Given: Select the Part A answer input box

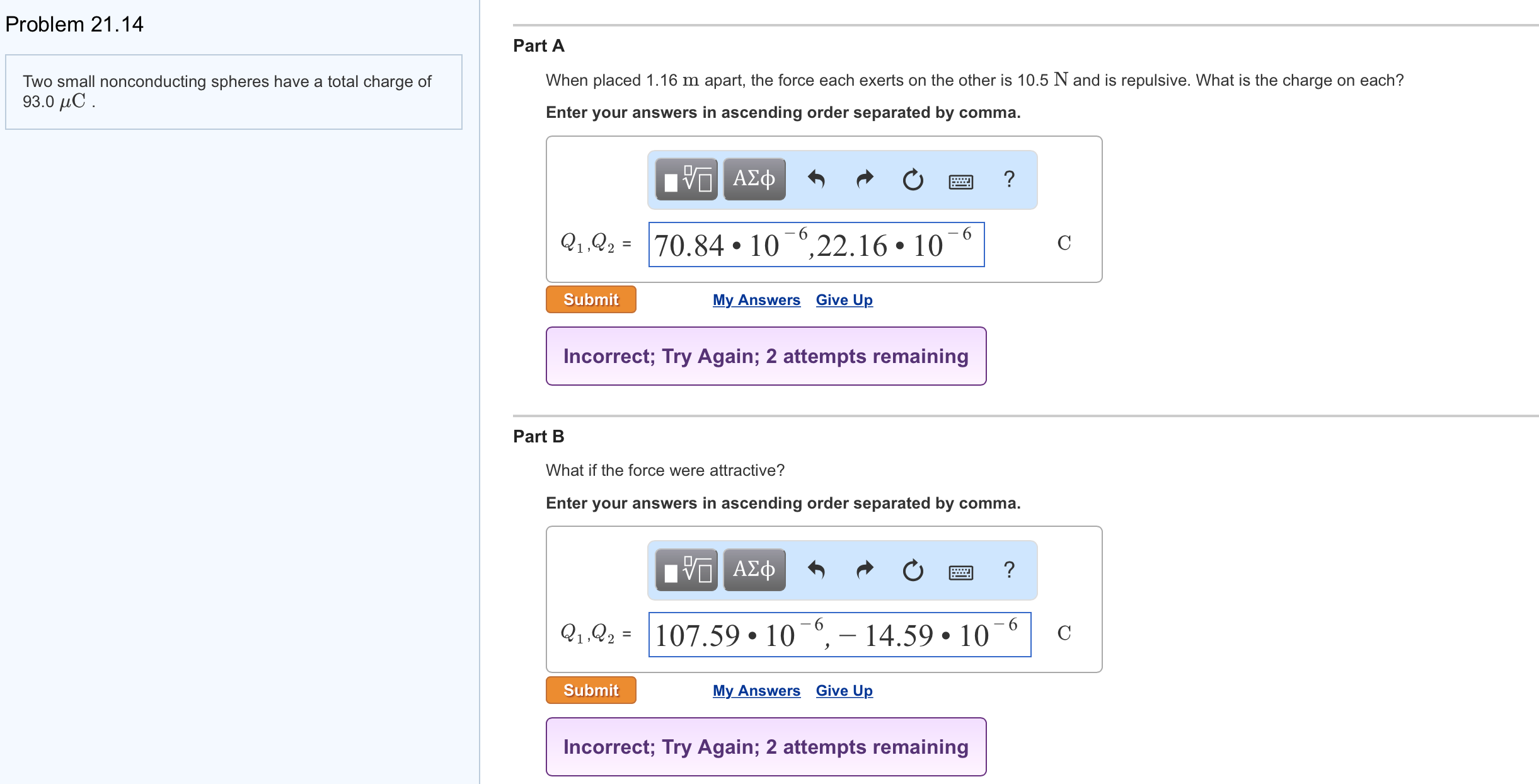Looking at the screenshot, I should tap(816, 245).
